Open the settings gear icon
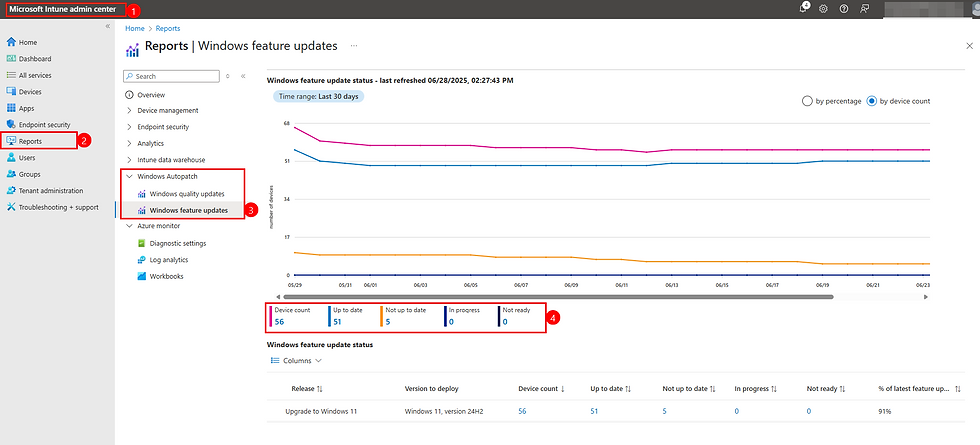Viewport: 980px width, 445px height. tap(823, 9)
